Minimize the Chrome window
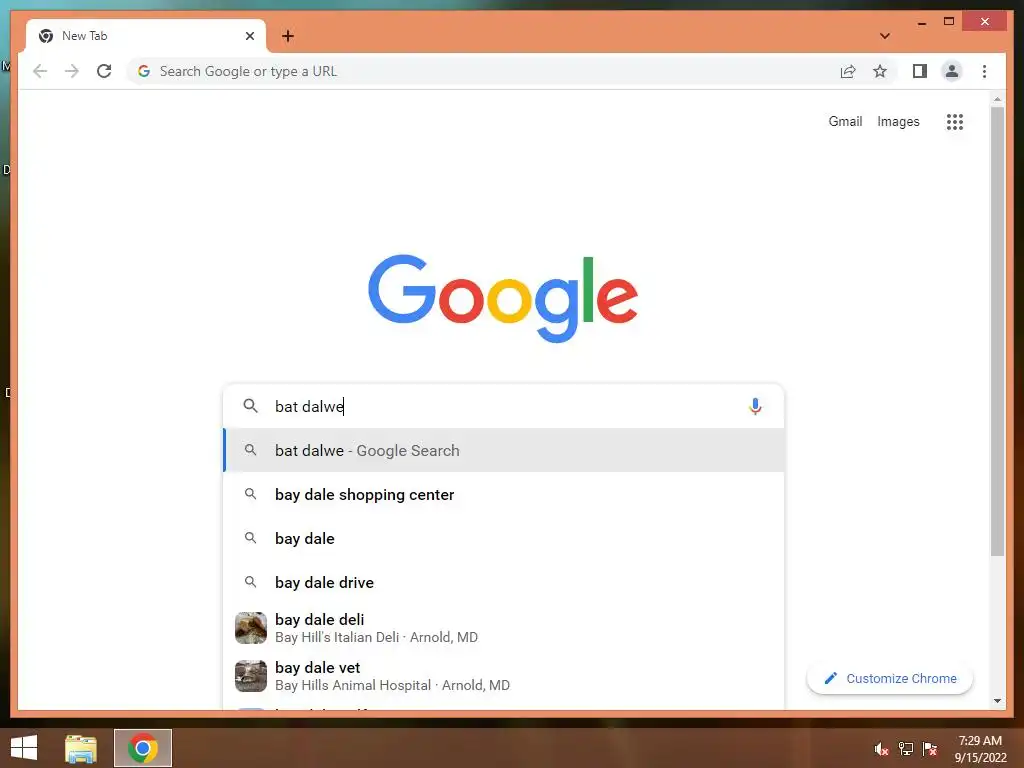This screenshot has width=1024, height=768. (921, 22)
